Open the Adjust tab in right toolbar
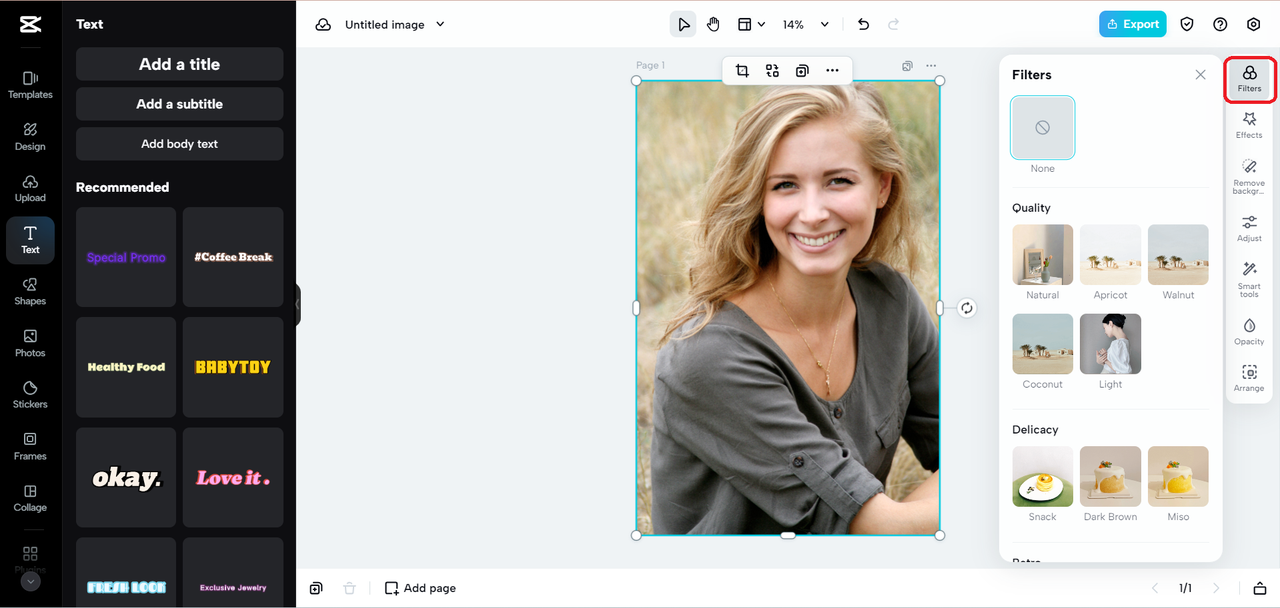Viewport: 1280px width, 608px height. tap(1249, 229)
